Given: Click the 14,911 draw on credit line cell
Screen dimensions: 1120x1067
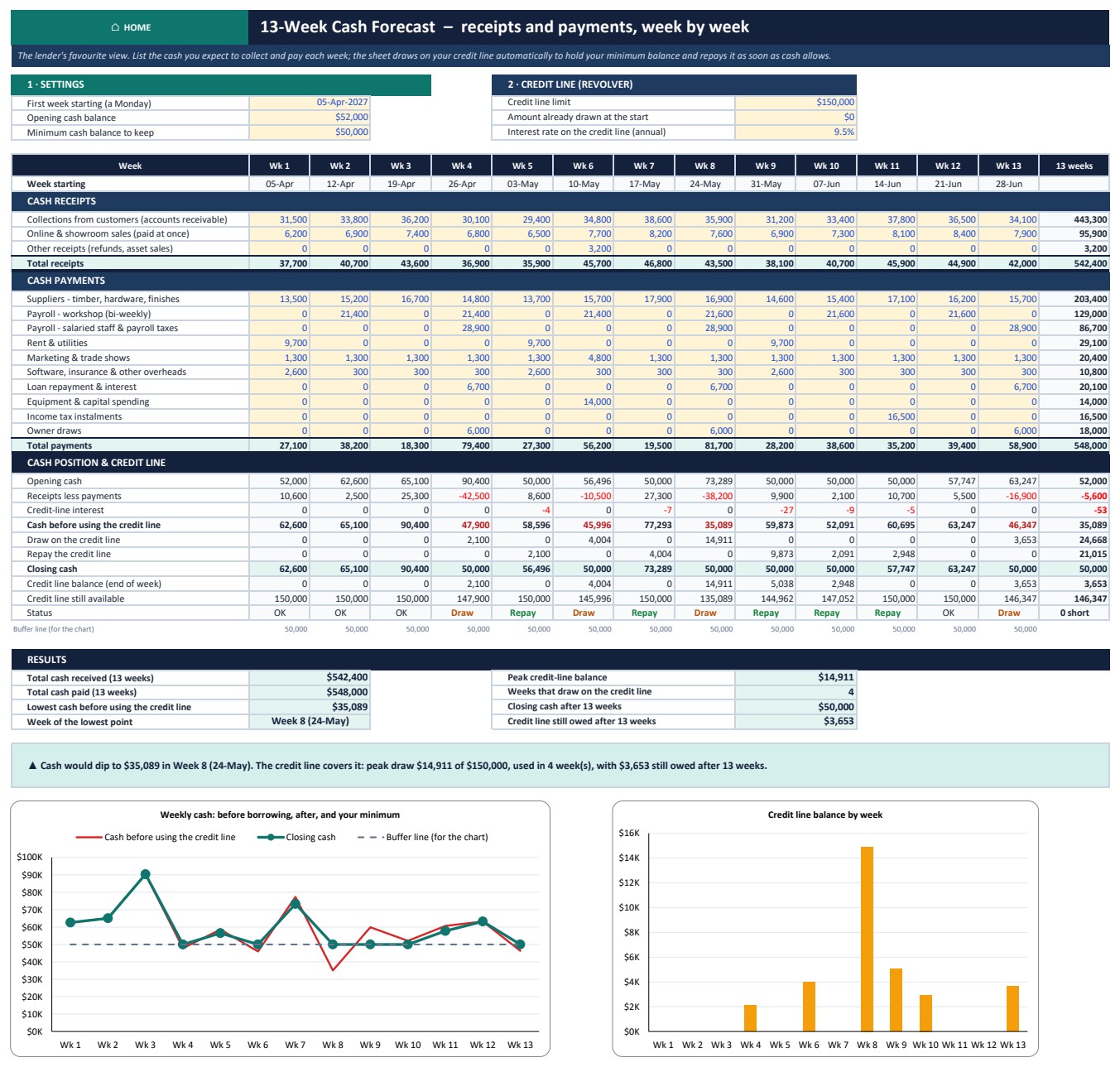Looking at the screenshot, I should (705, 541).
